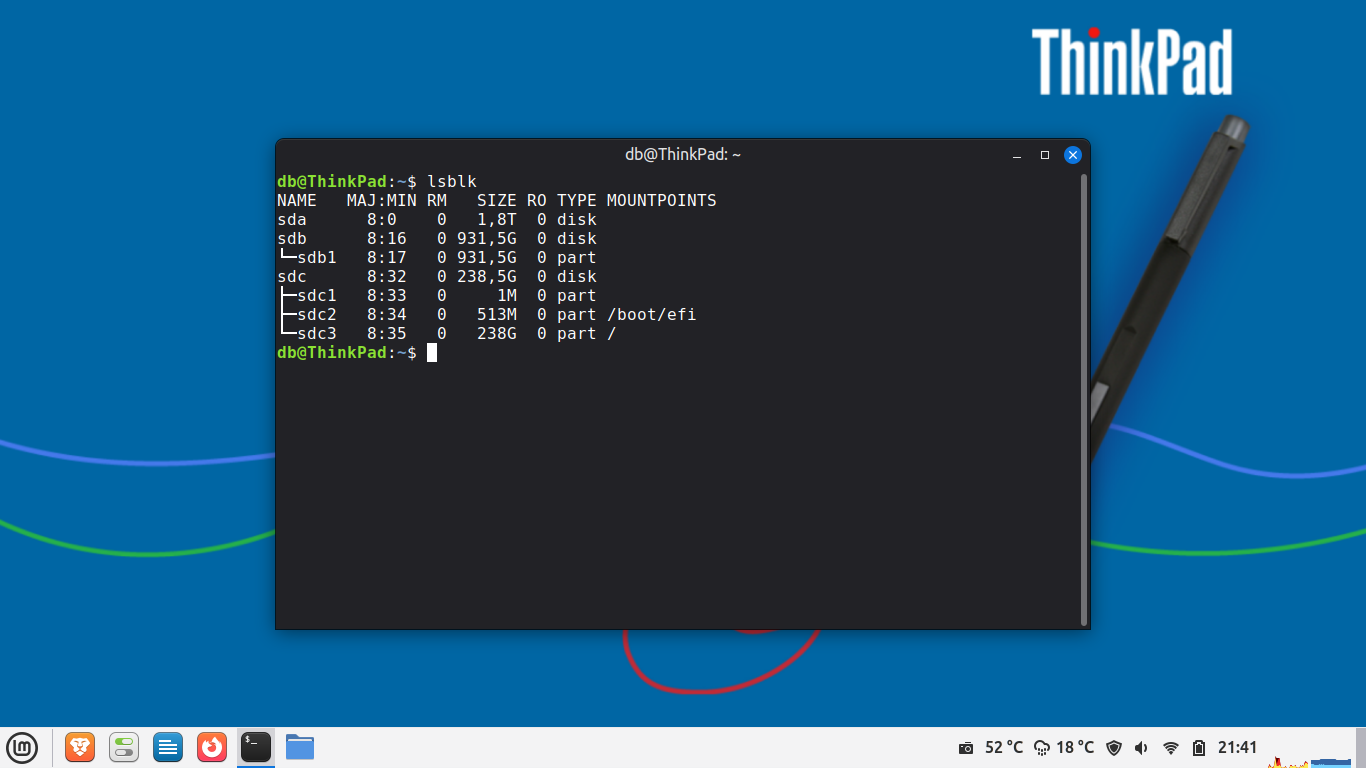Click the '238,5G' size value
Image resolution: width=1366 pixels, height=768 pixels.
[487, 276]
